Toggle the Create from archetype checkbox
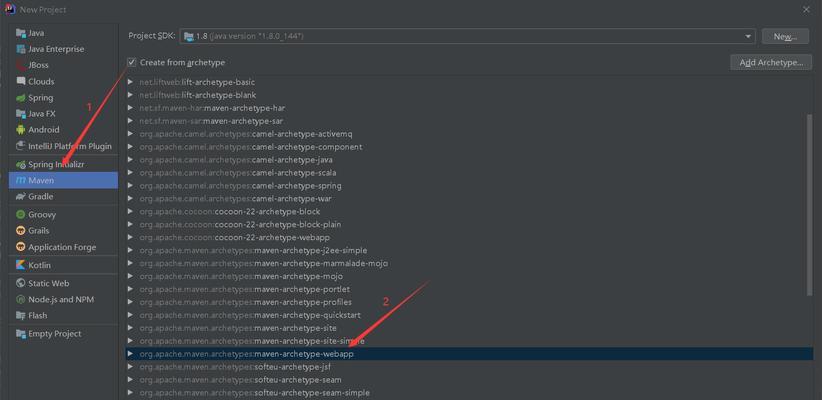This screenshot has height=400, width=822. tap(132, 62)
